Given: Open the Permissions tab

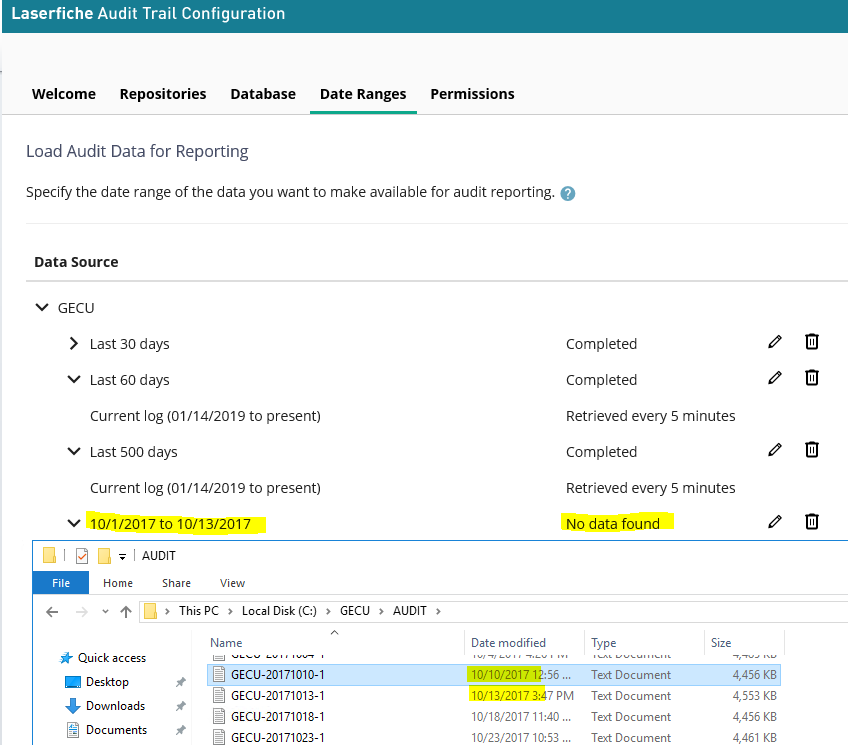Looking at the screenshot, I should [472, 94].
